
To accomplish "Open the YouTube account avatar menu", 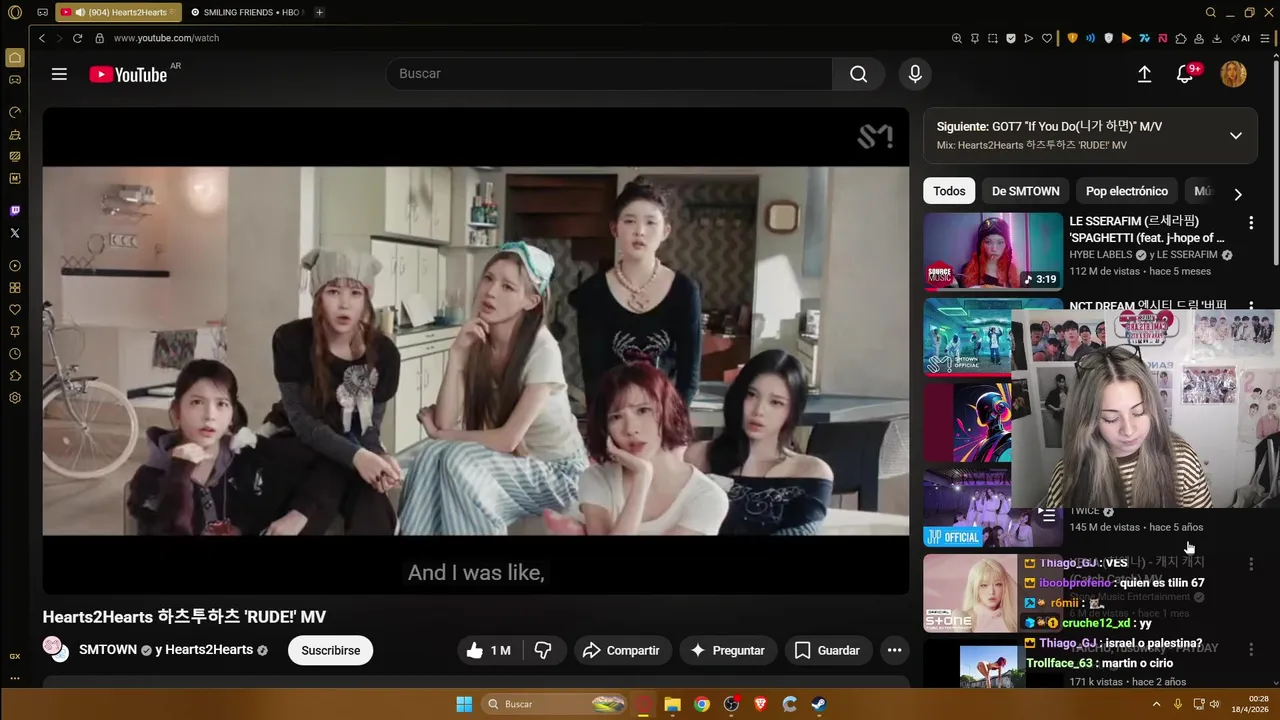I will (x=1233, y=74).
